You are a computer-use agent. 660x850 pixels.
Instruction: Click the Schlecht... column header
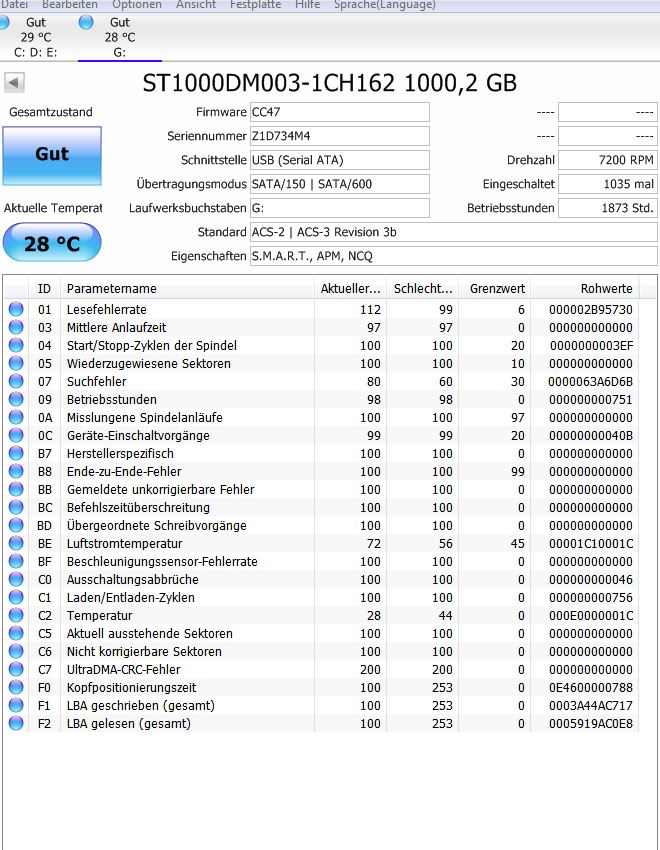(423, 289)
